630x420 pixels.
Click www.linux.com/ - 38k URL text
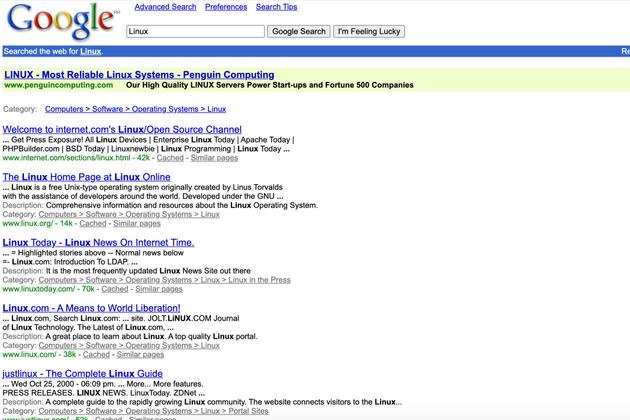pos(39,354)
